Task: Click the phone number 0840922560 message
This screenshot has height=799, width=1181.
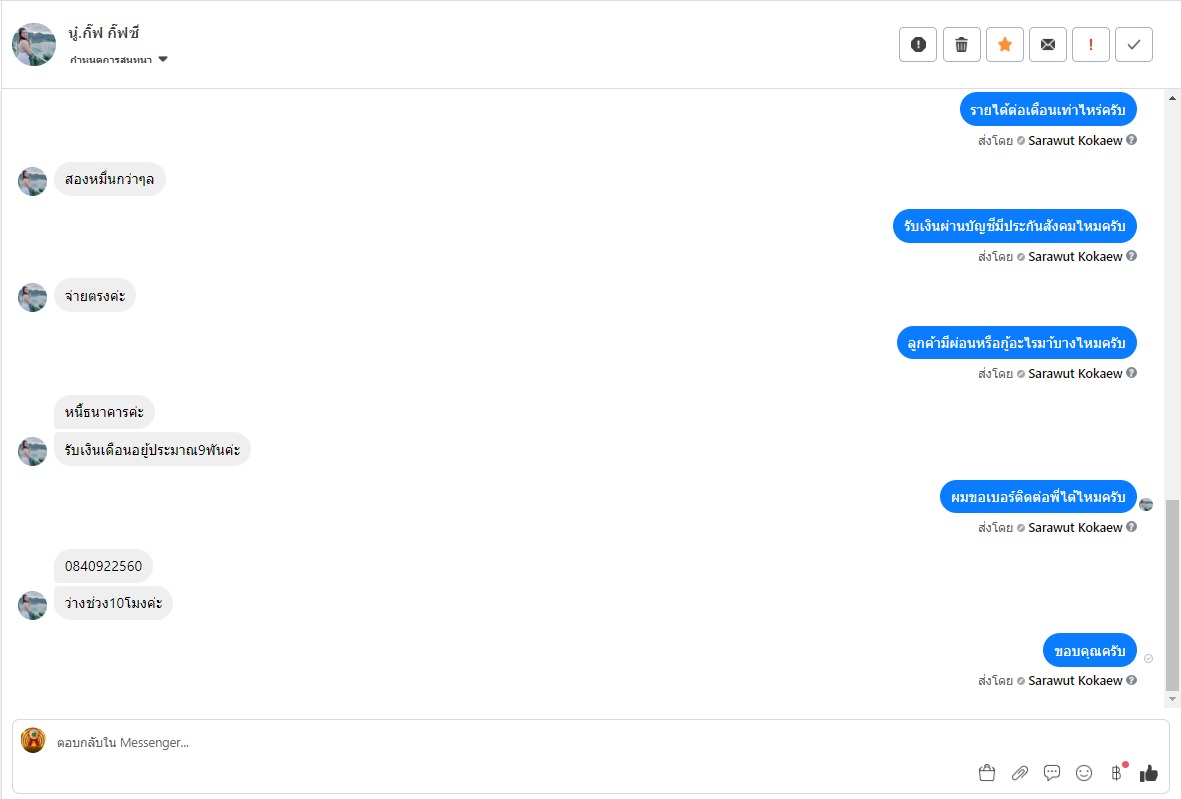Action: point(103,566)
